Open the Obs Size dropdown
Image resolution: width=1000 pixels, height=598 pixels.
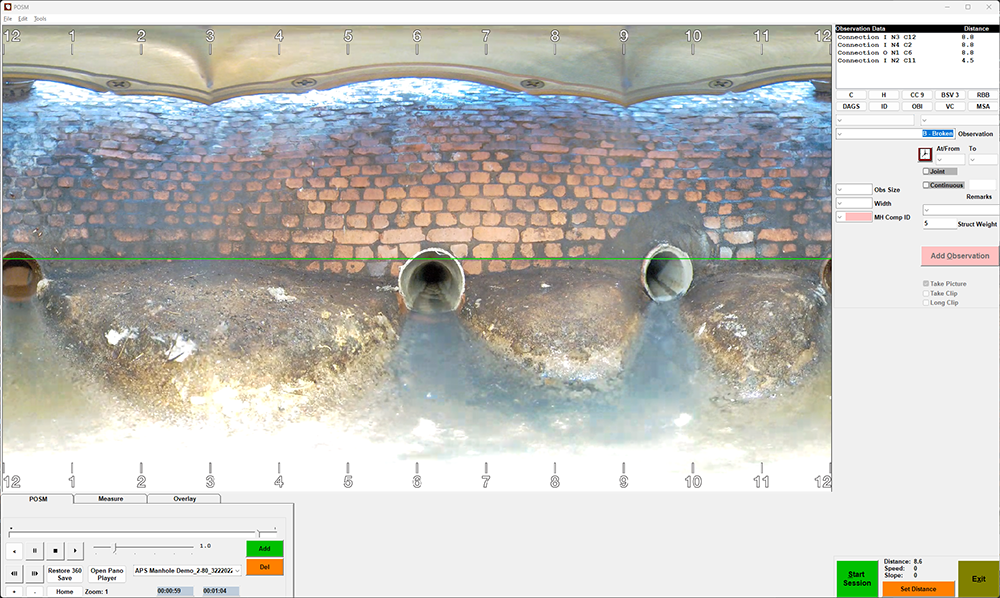point(854,189)
